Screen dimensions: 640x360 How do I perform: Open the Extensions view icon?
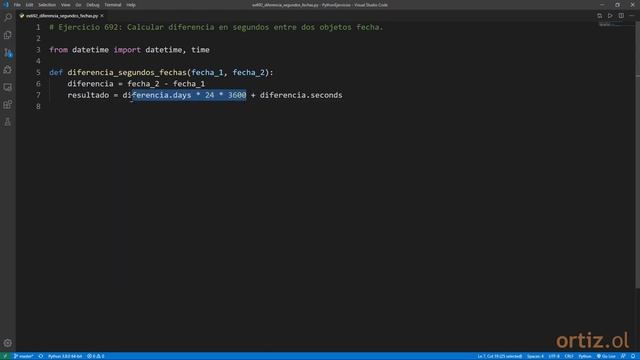(x=8, y=104)
